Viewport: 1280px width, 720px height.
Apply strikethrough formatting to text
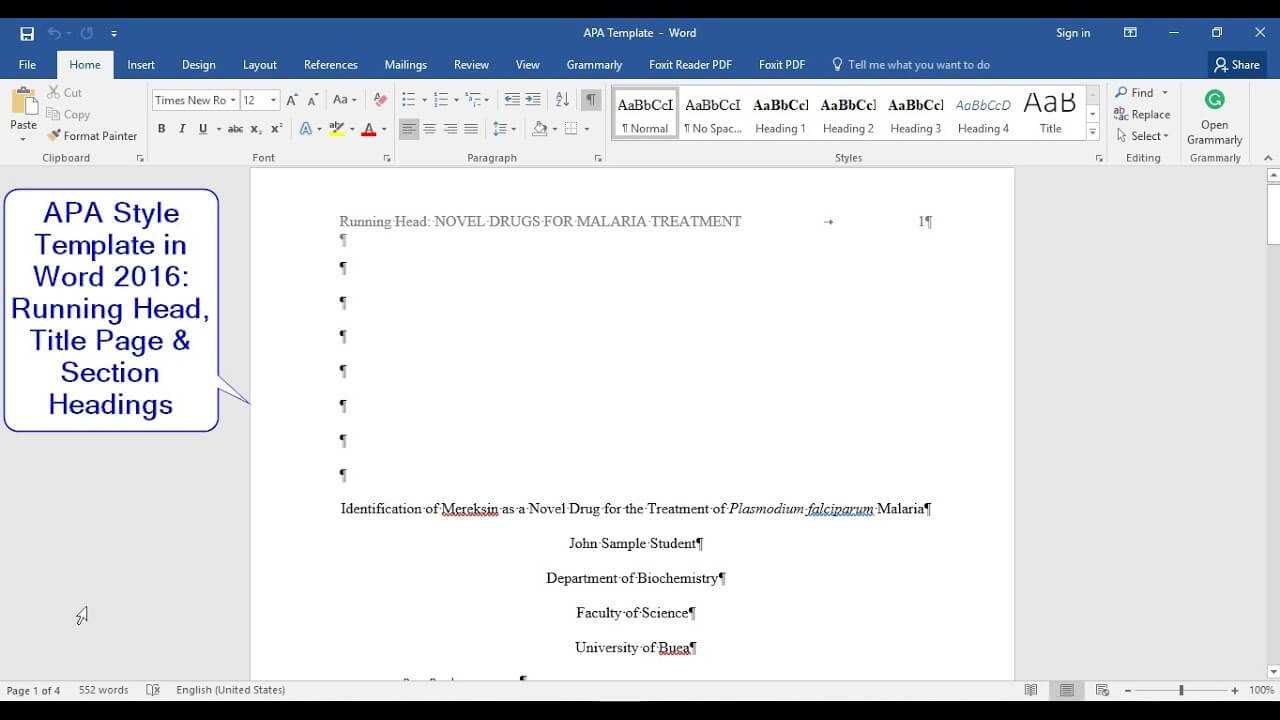coord(235,129)
